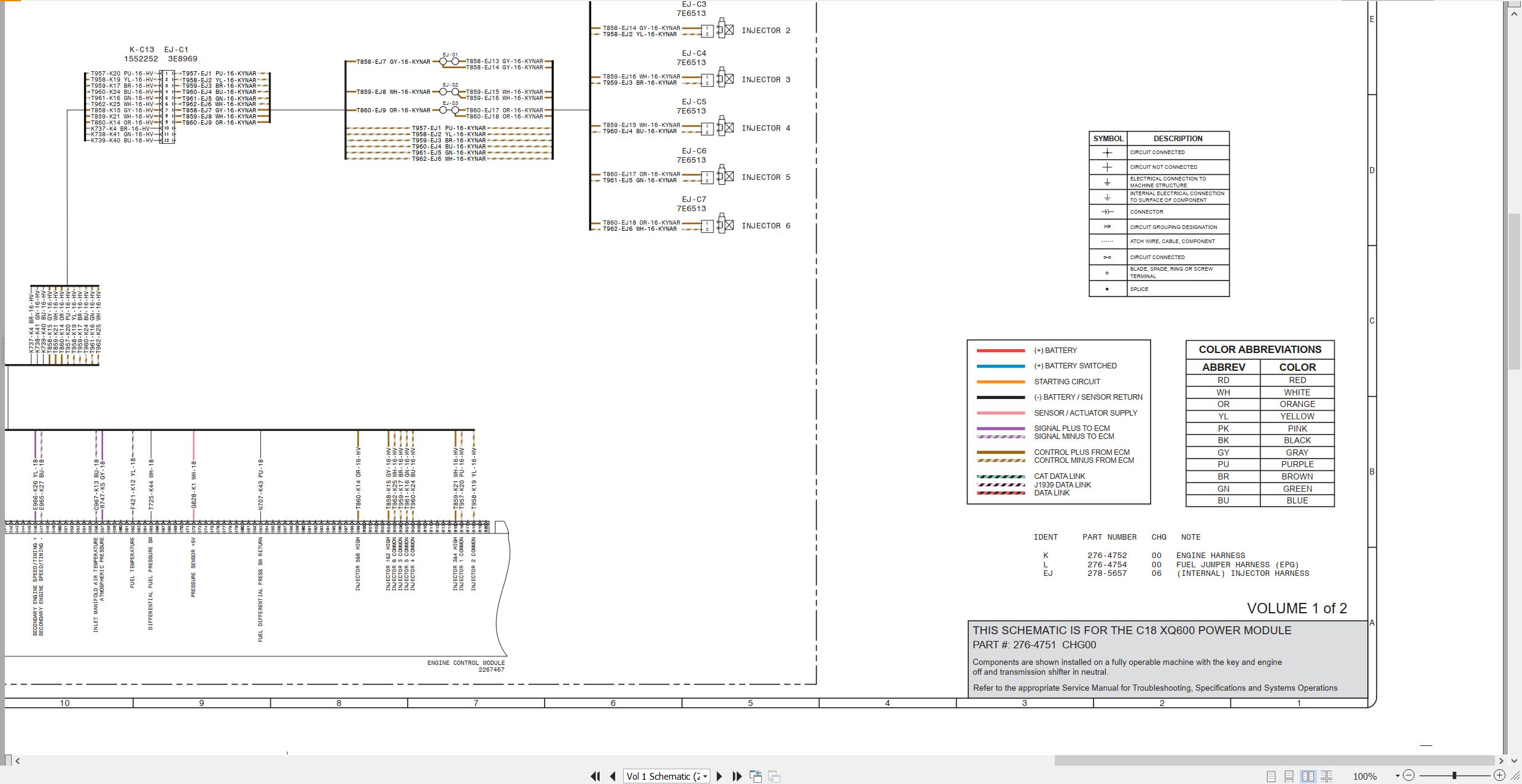Click the vertical scrollbar thumb
This screenshot has height=784, width=1522.
point(1515,292)
